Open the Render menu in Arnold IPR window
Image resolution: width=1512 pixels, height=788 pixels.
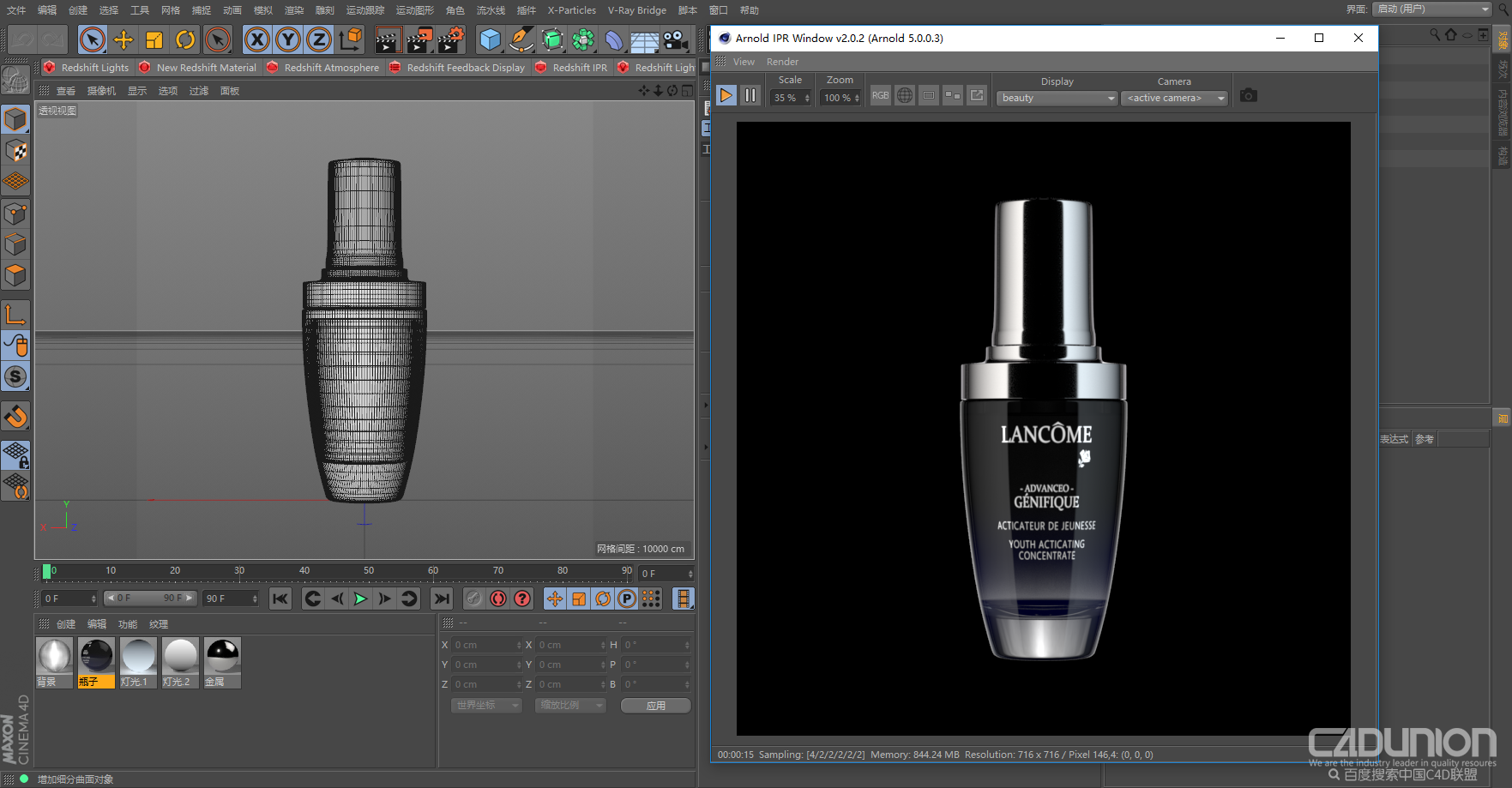click(782, 62)
